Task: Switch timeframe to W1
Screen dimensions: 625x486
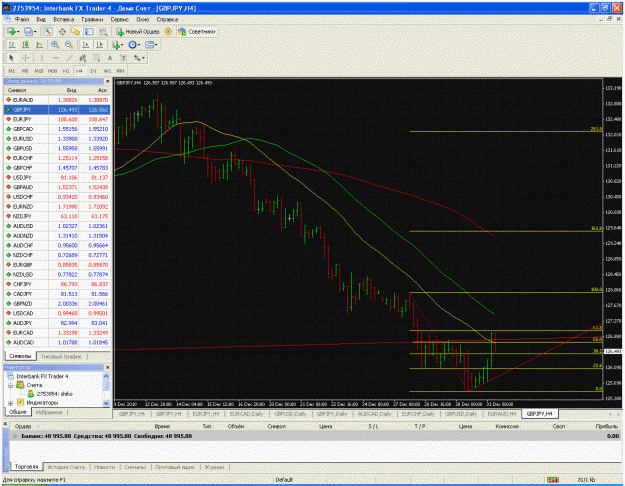Action: 107,71
